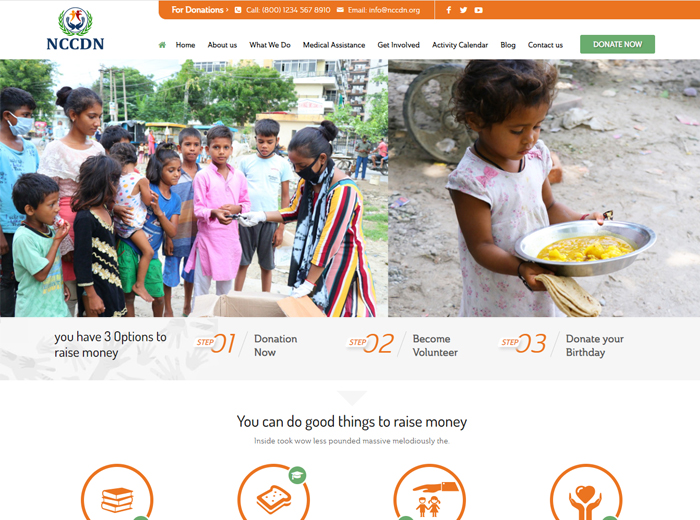Go to Medical Assistance page
Screen dimensions: 700x520
point(333,45)
